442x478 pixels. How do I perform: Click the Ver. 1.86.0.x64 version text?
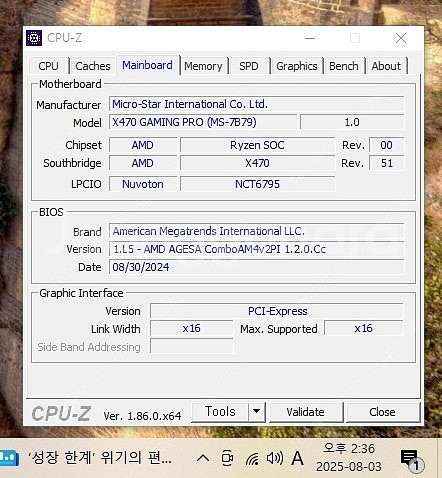(x=142, y=416)
